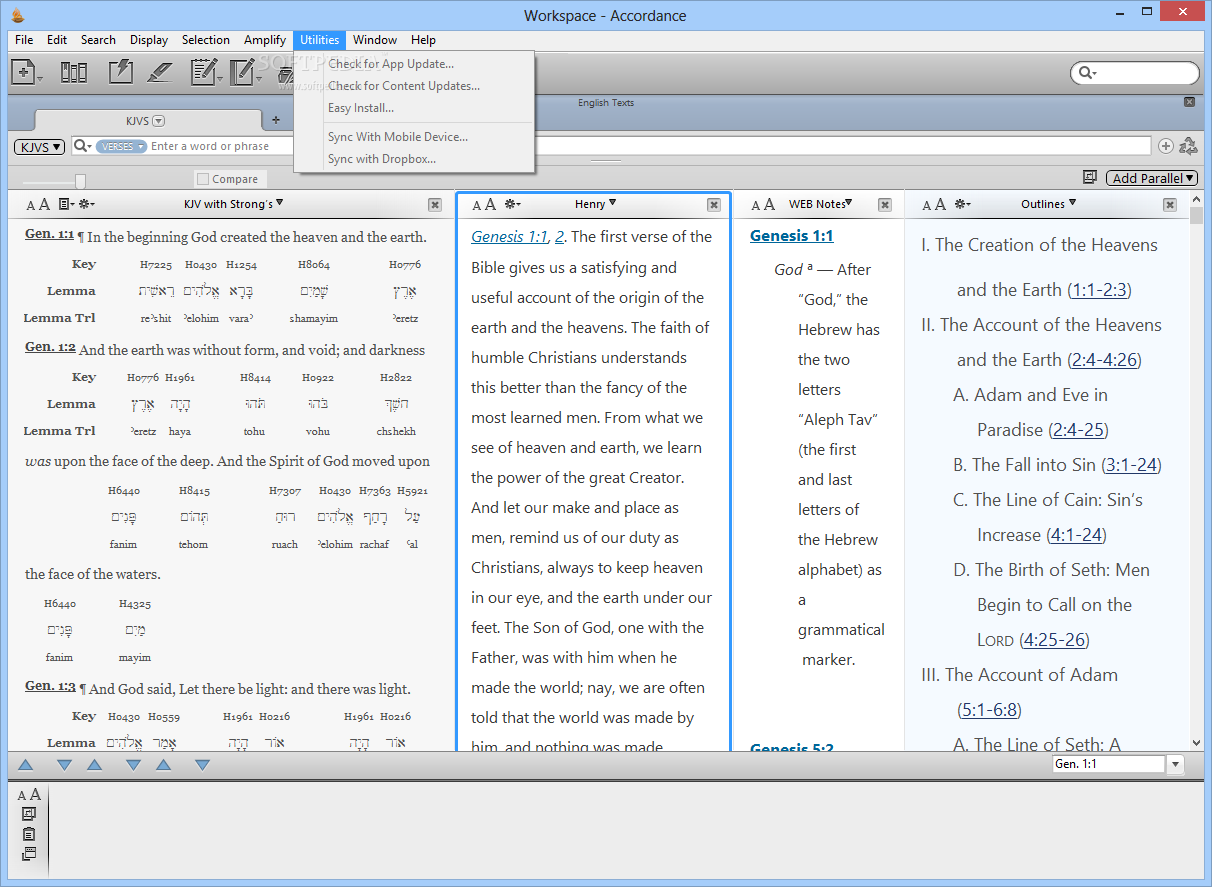Open the Library books icon
The width and height of the screenshot is (1212, 887).
(73, 72)
